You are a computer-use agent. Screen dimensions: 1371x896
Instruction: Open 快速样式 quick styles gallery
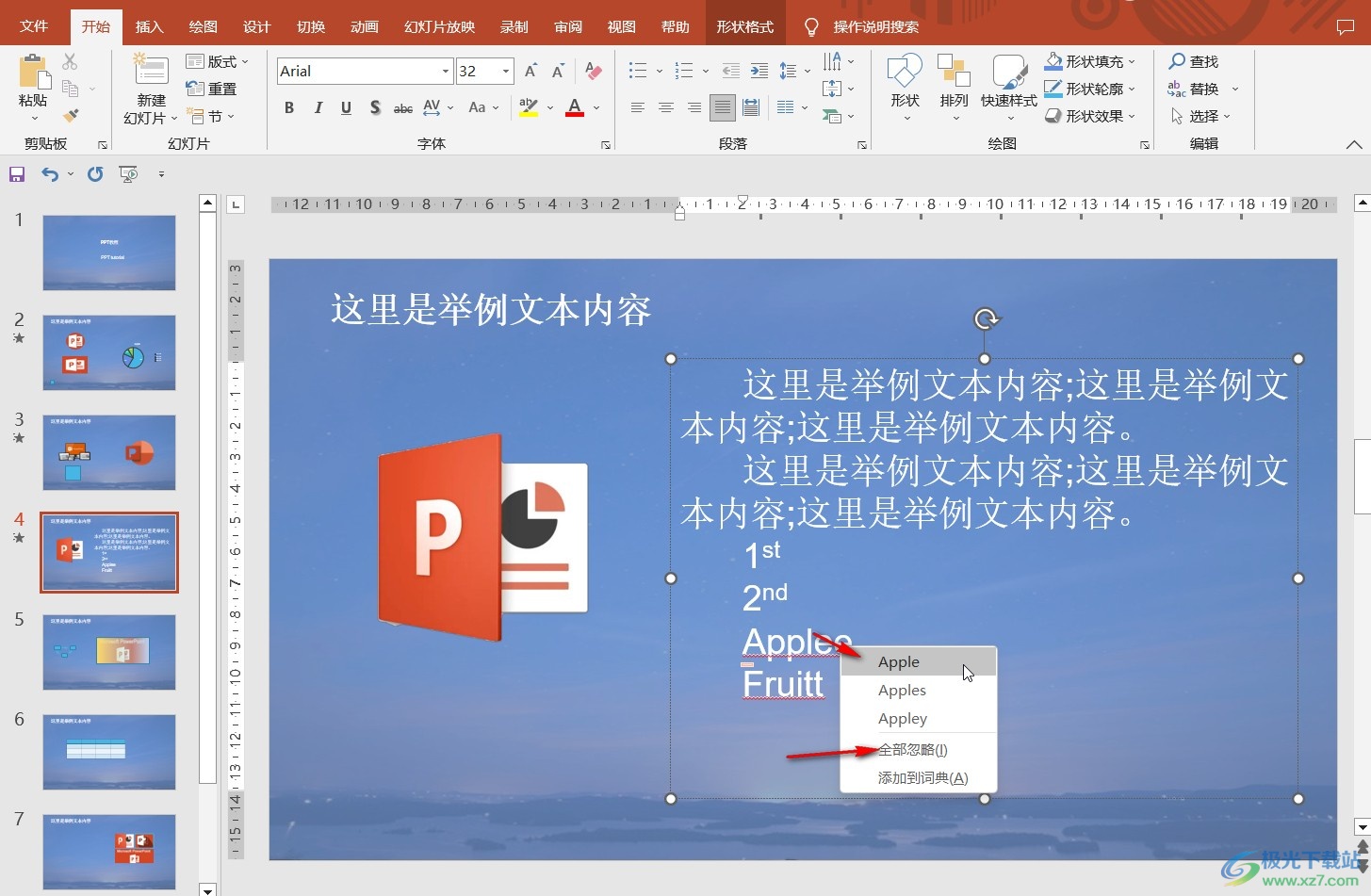(1009, 87)
